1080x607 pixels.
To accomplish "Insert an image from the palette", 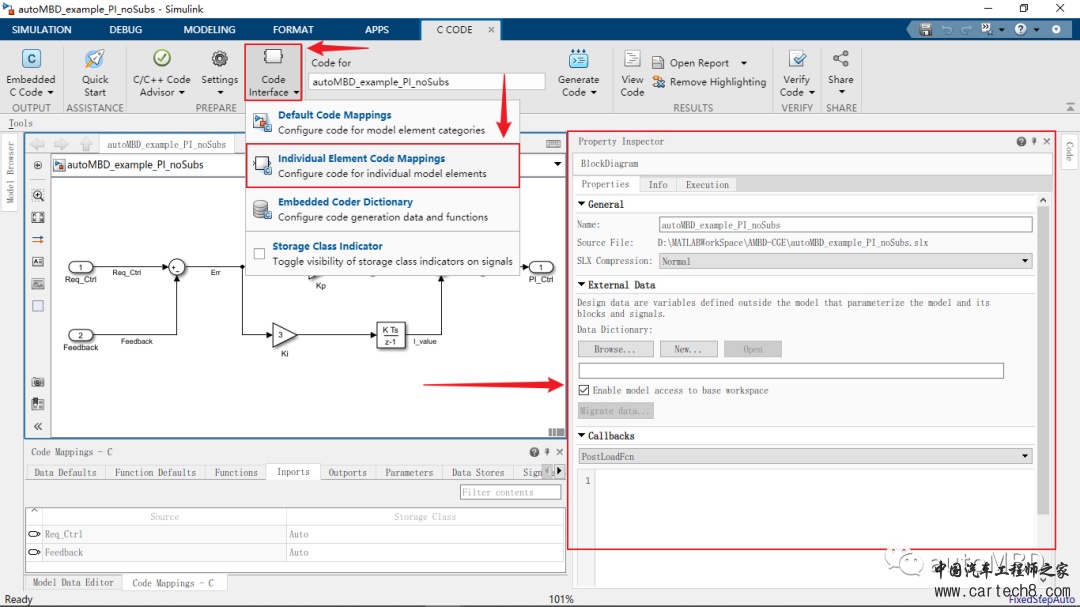I will pyautogui.click(x=38, y=284).
